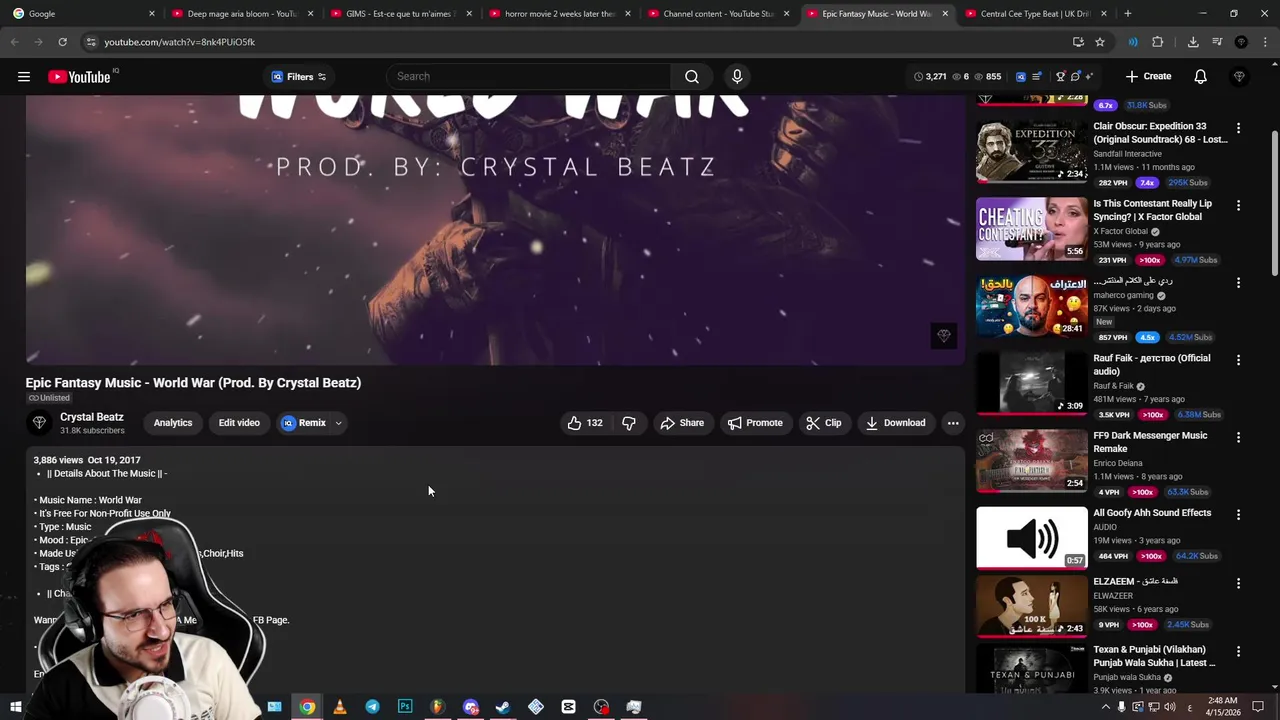Open the account avatar menu in YouTube header
This screenshot has height=720, width=1280.
1239,76
